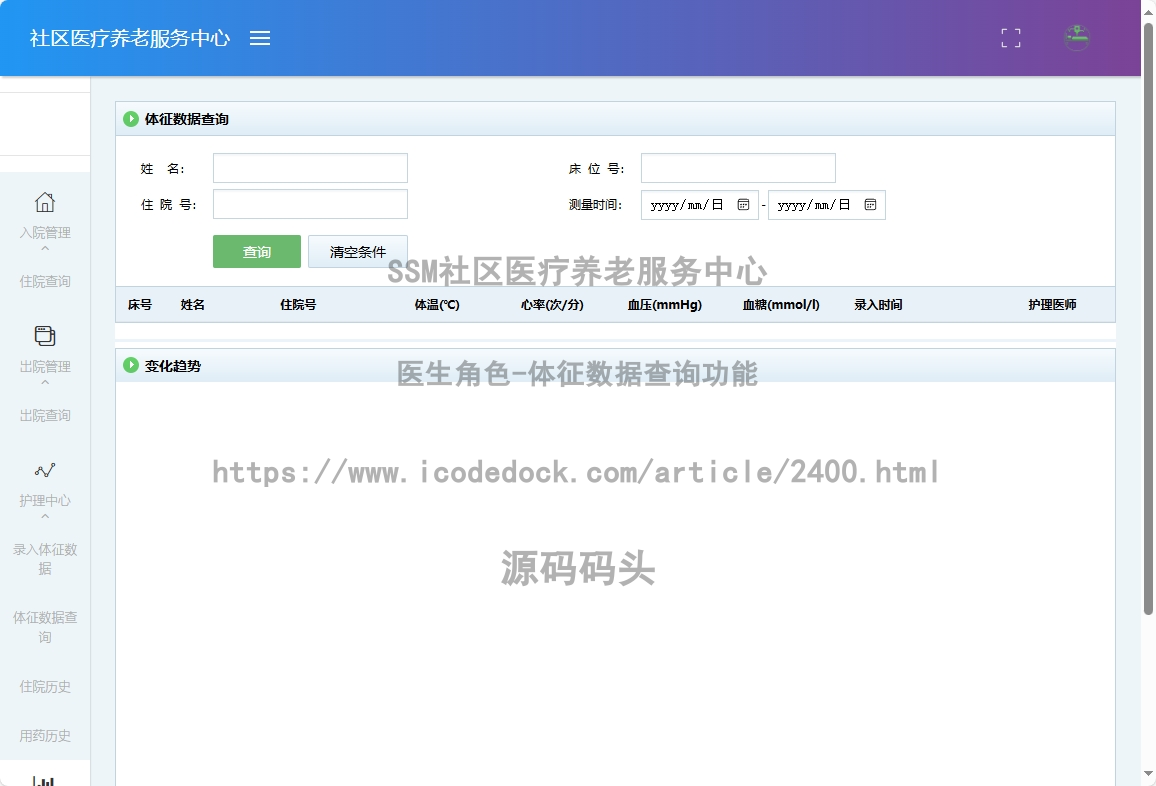Open 住院查询 menu item
This screenshot has width=1156, height=786.
pyautogui.click(x=45, y=282)
